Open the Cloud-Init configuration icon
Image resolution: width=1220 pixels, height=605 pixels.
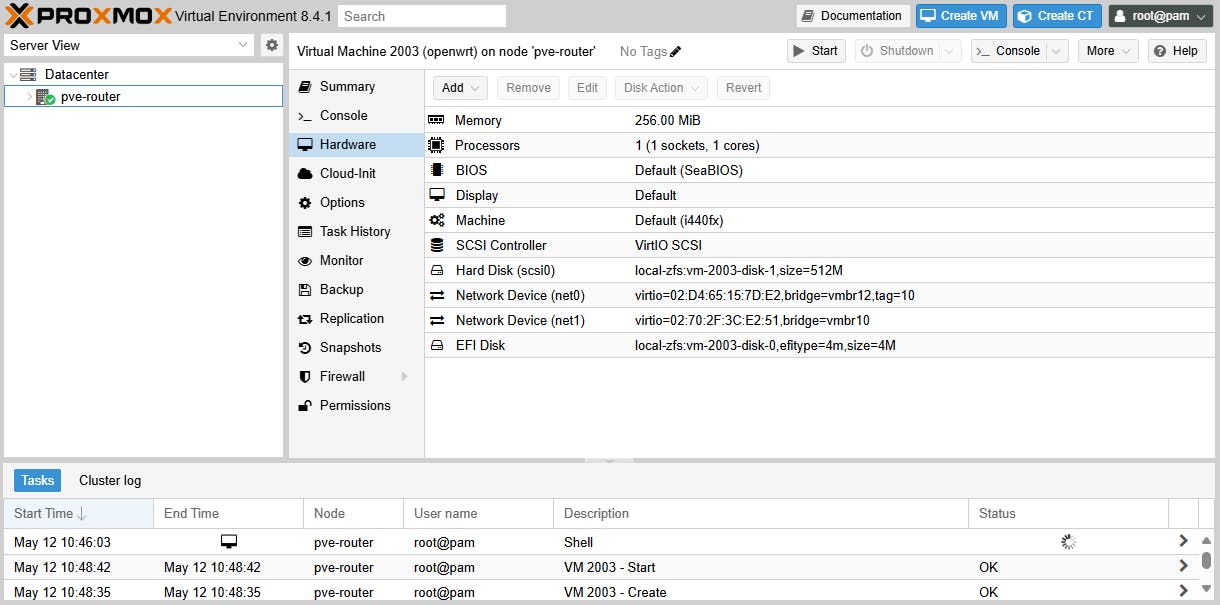[x=305, y=173]
